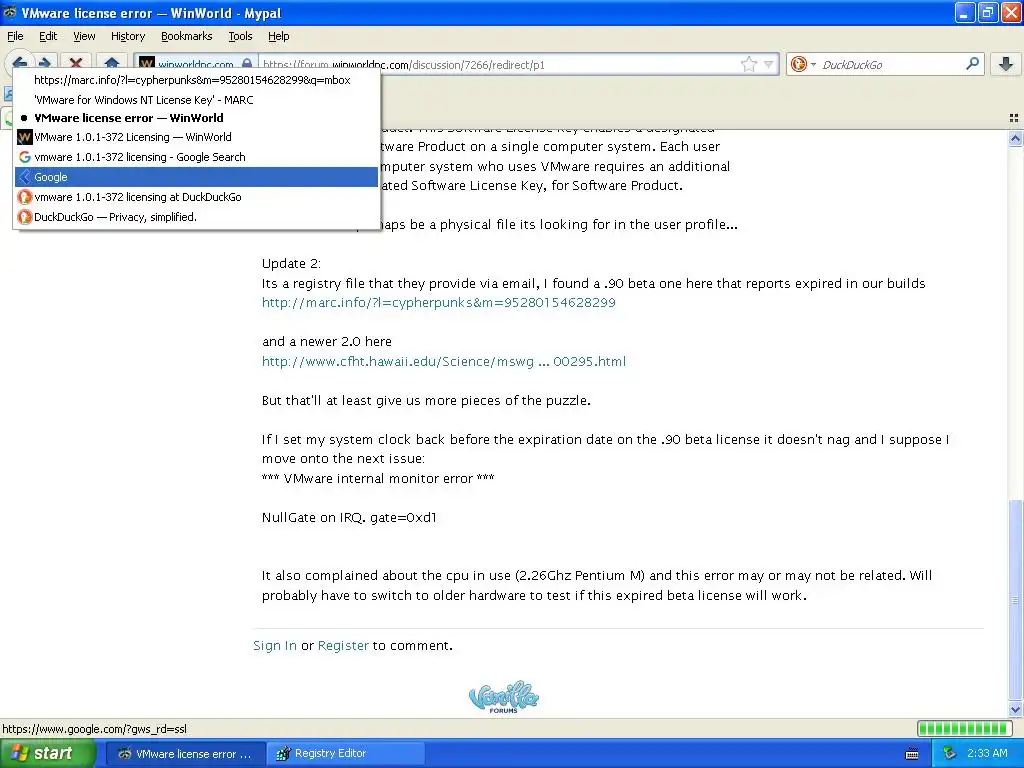Click the text 'Update 2:'
Viewport: 1024px width, 768px height.
(x=291, y=263)
